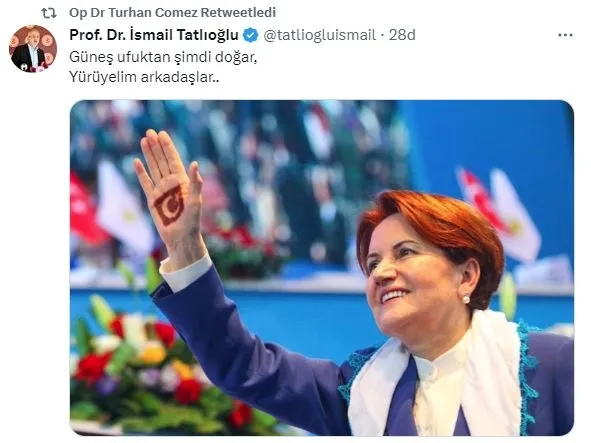Image resolution: width=591 pixels, height=443 pixels.
Task: Open the 'Op Dr Turhan Comez Retweetledi' link
Action: pos(172,12)
